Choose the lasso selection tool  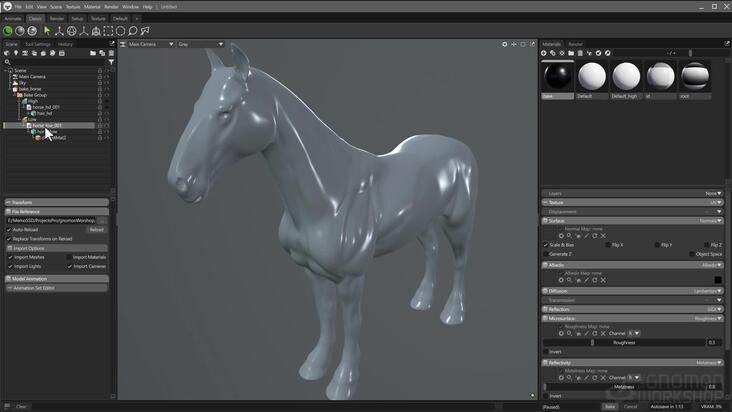tap(133, 31)
